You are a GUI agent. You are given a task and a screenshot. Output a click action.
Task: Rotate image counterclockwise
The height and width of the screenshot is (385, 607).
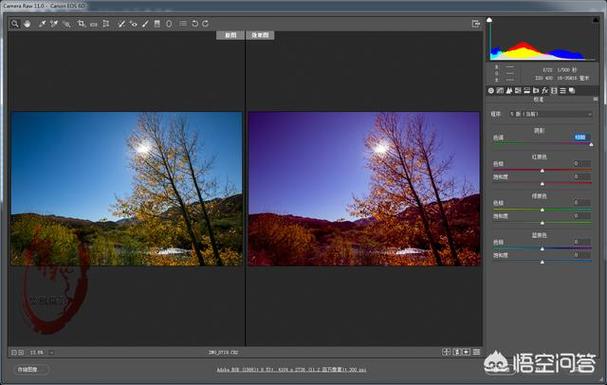(x=195, y=24)
